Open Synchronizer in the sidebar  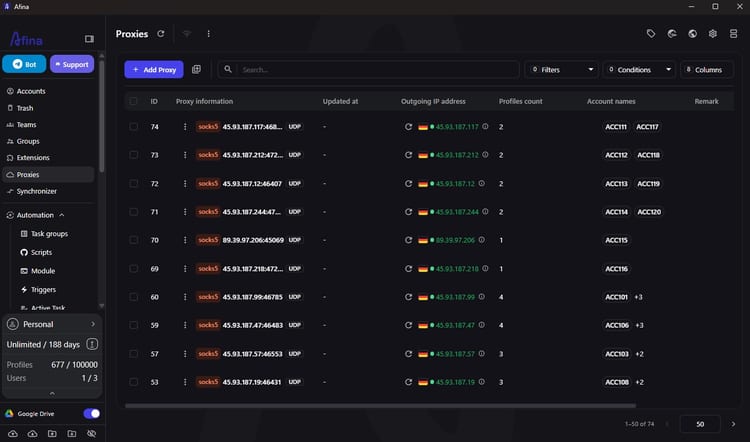(48, 191)
